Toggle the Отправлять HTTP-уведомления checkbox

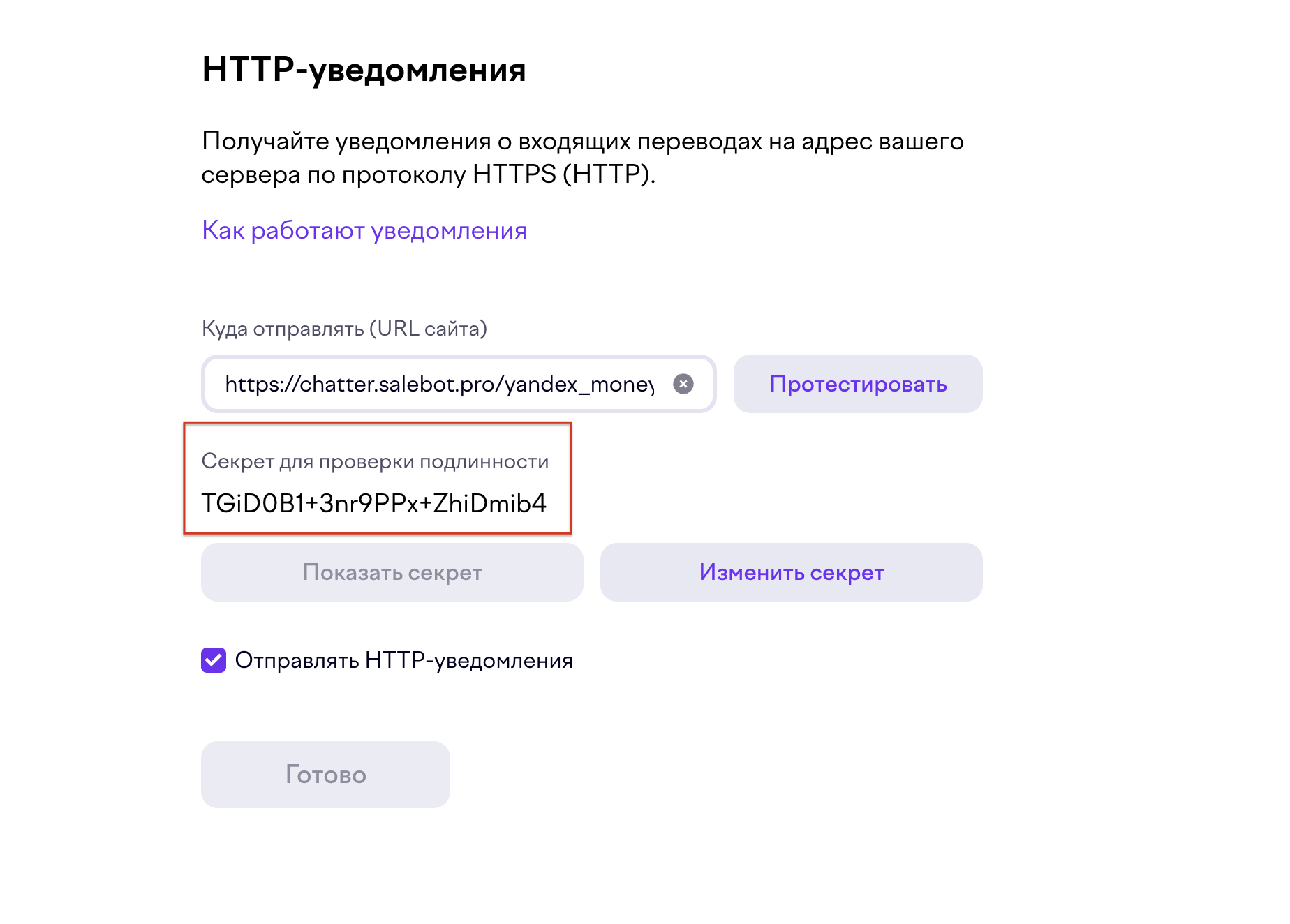(x=214, y=660)
